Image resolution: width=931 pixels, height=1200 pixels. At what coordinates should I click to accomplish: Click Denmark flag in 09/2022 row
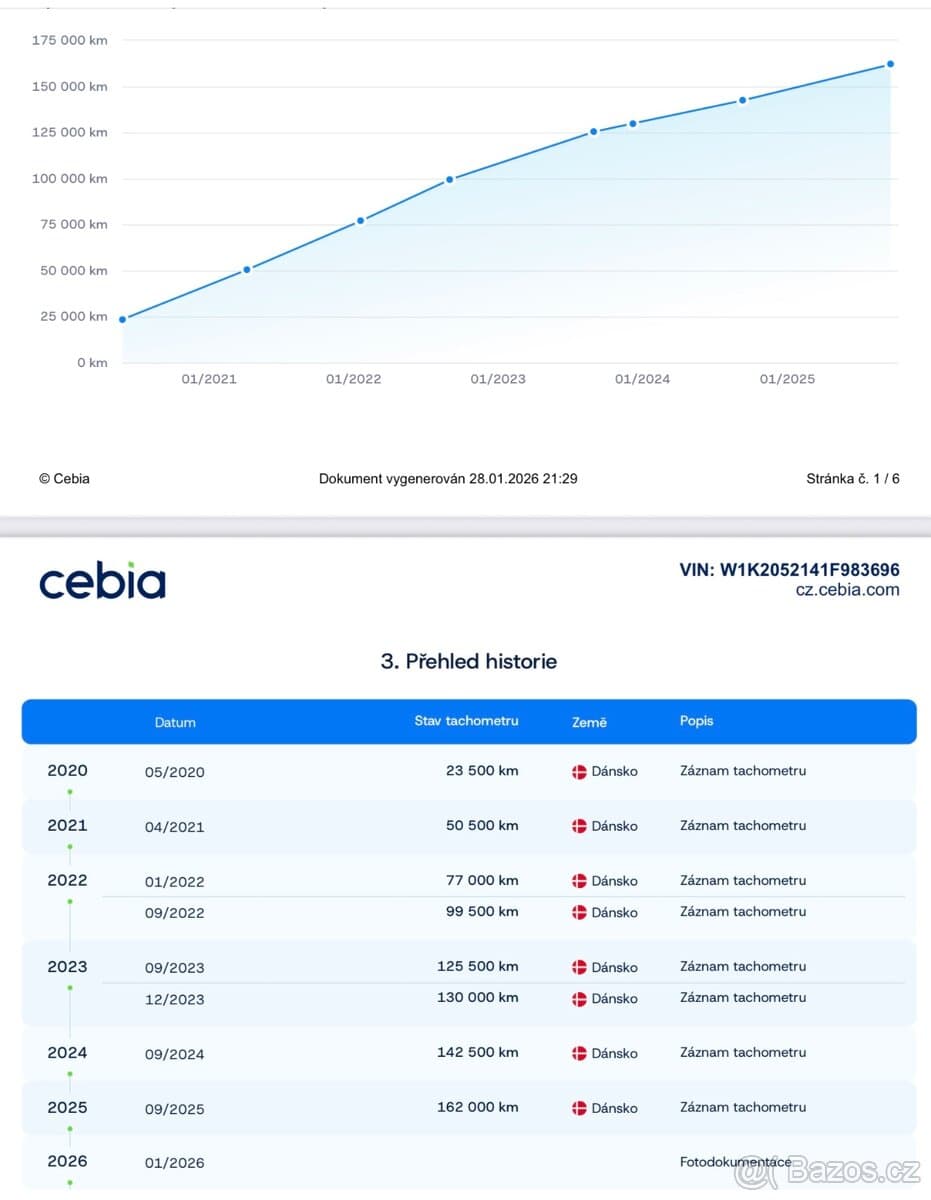[x=579, y=912]
